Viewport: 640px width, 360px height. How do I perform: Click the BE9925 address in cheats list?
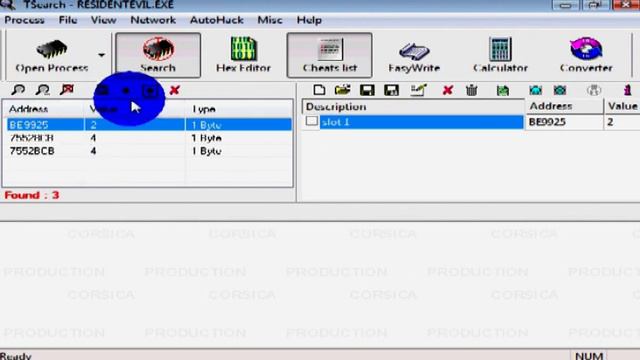tap(547, 122)
